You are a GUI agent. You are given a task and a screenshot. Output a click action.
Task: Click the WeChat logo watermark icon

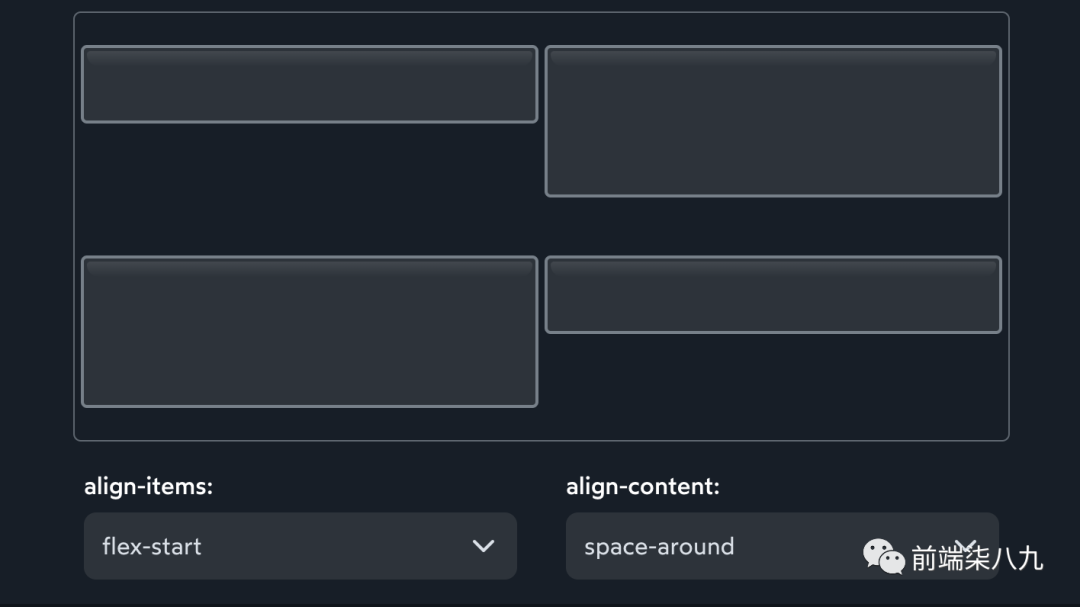(x=883, y=556)
